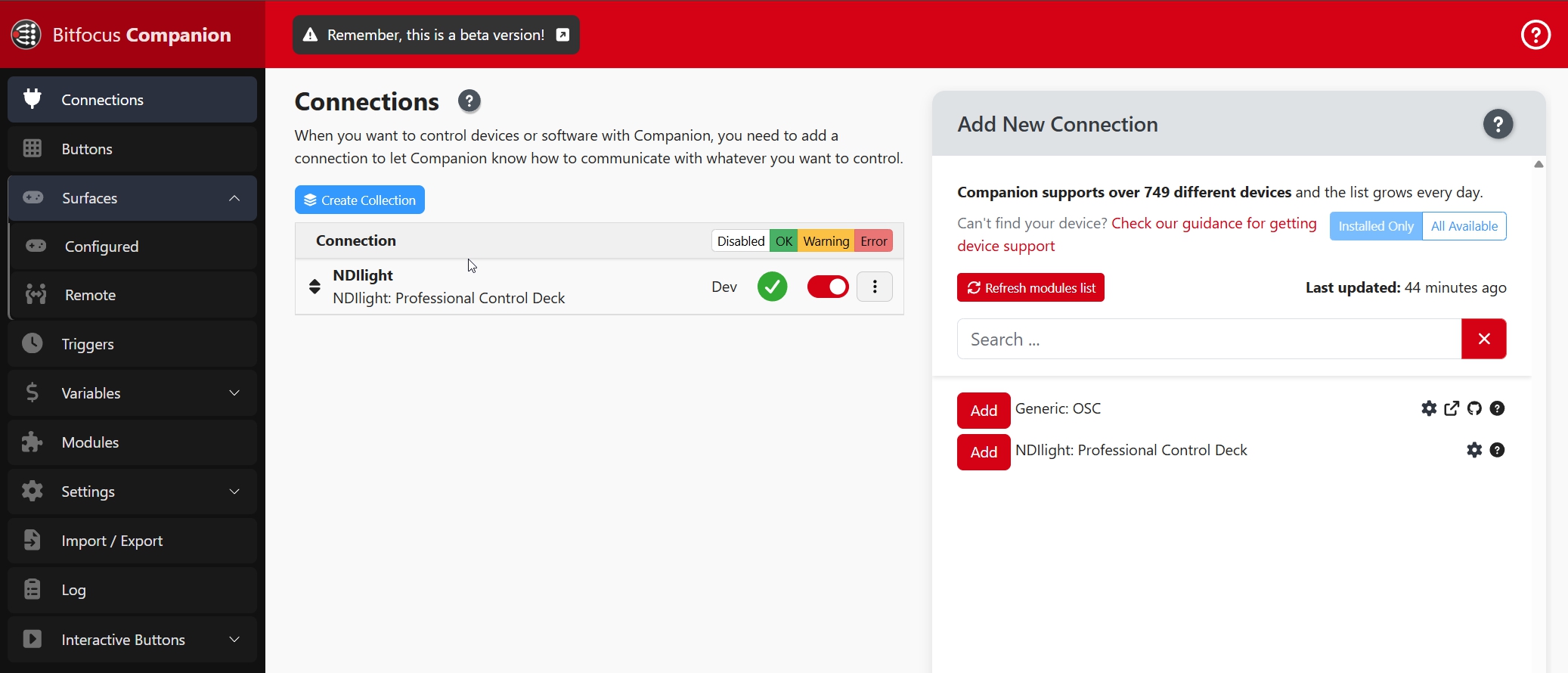Open the Triggers page

pos(132,344)
